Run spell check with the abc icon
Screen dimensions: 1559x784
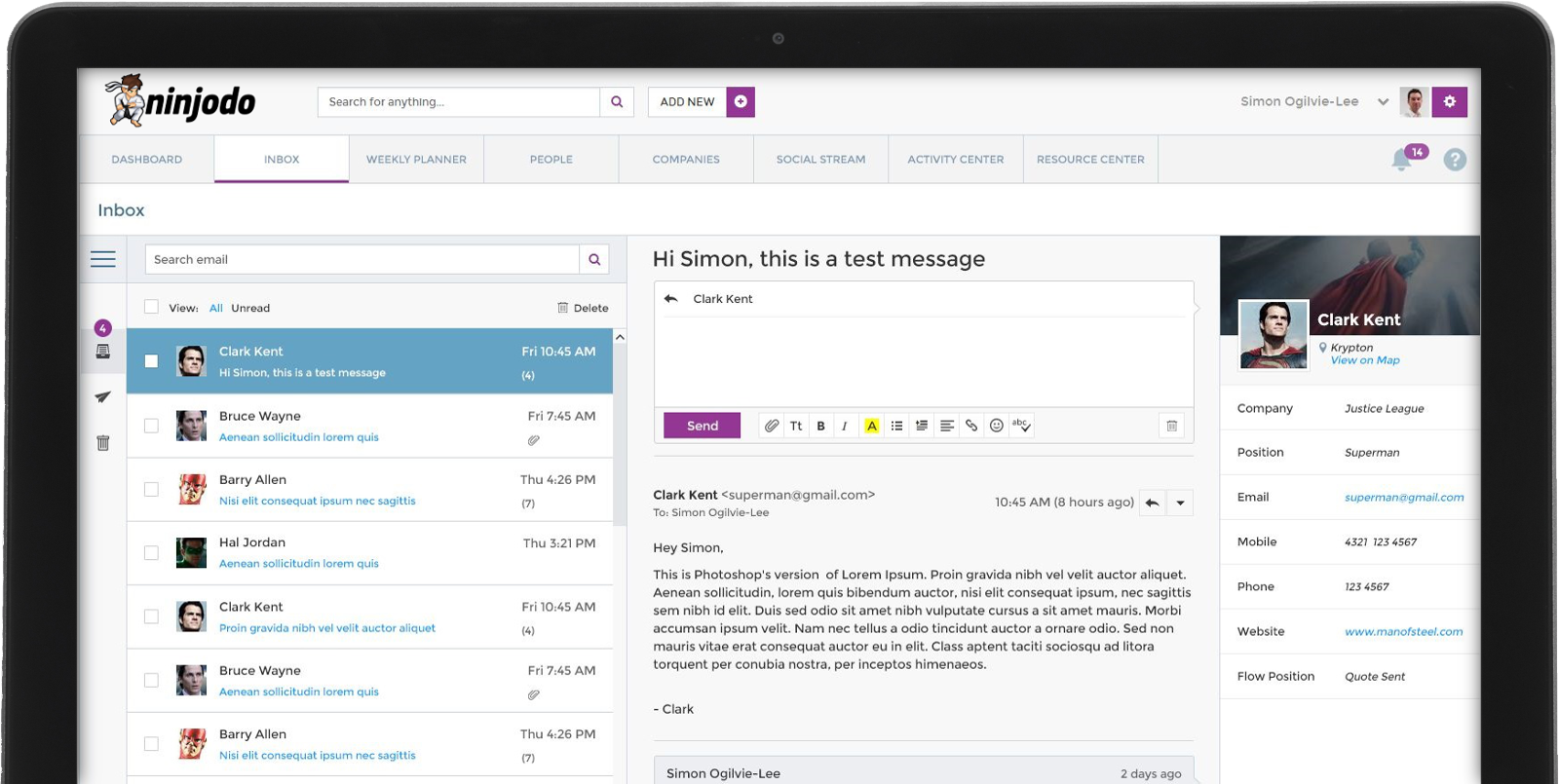1021,426
